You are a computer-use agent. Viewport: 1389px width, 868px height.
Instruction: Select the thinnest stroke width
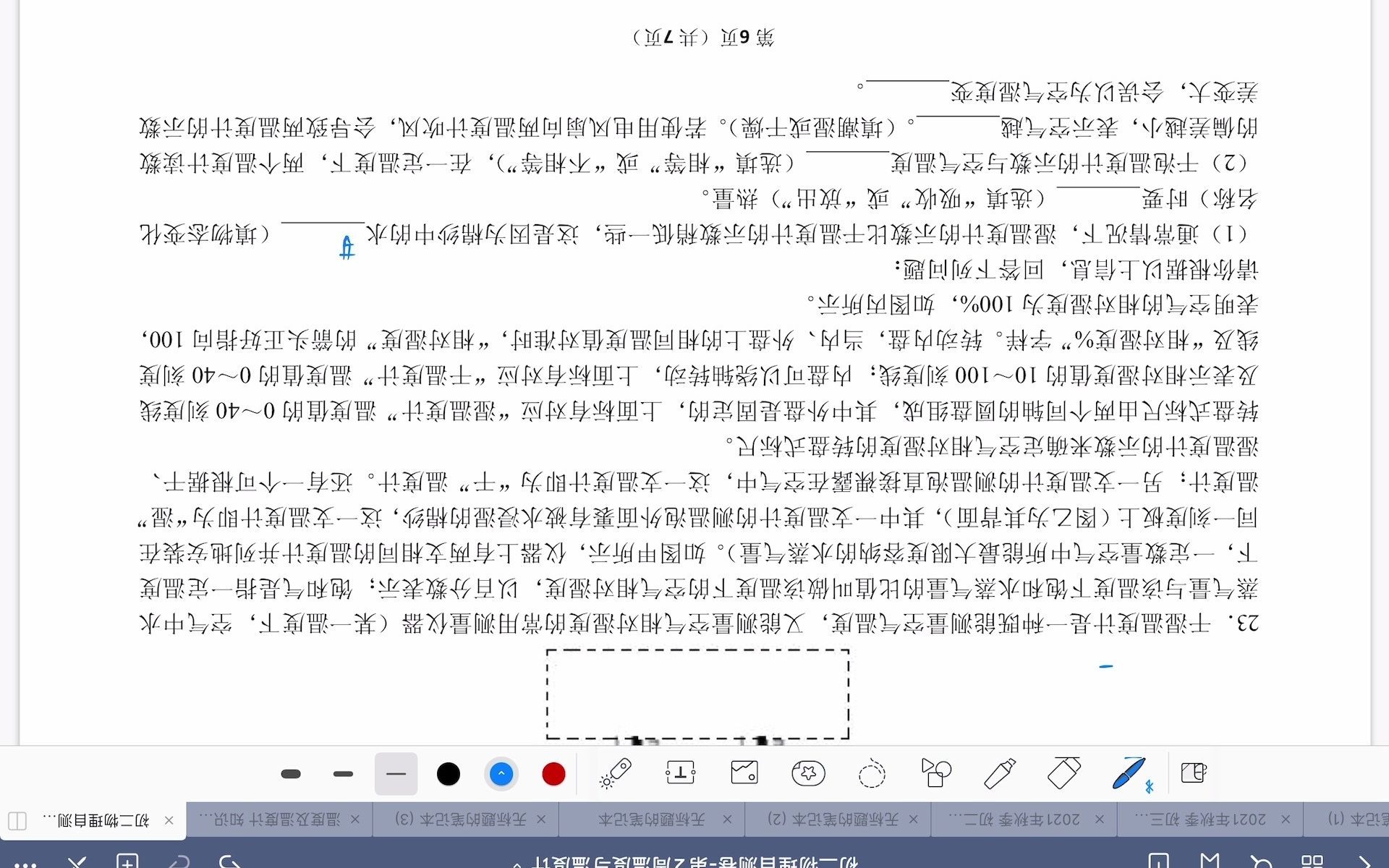click(396, 774)
